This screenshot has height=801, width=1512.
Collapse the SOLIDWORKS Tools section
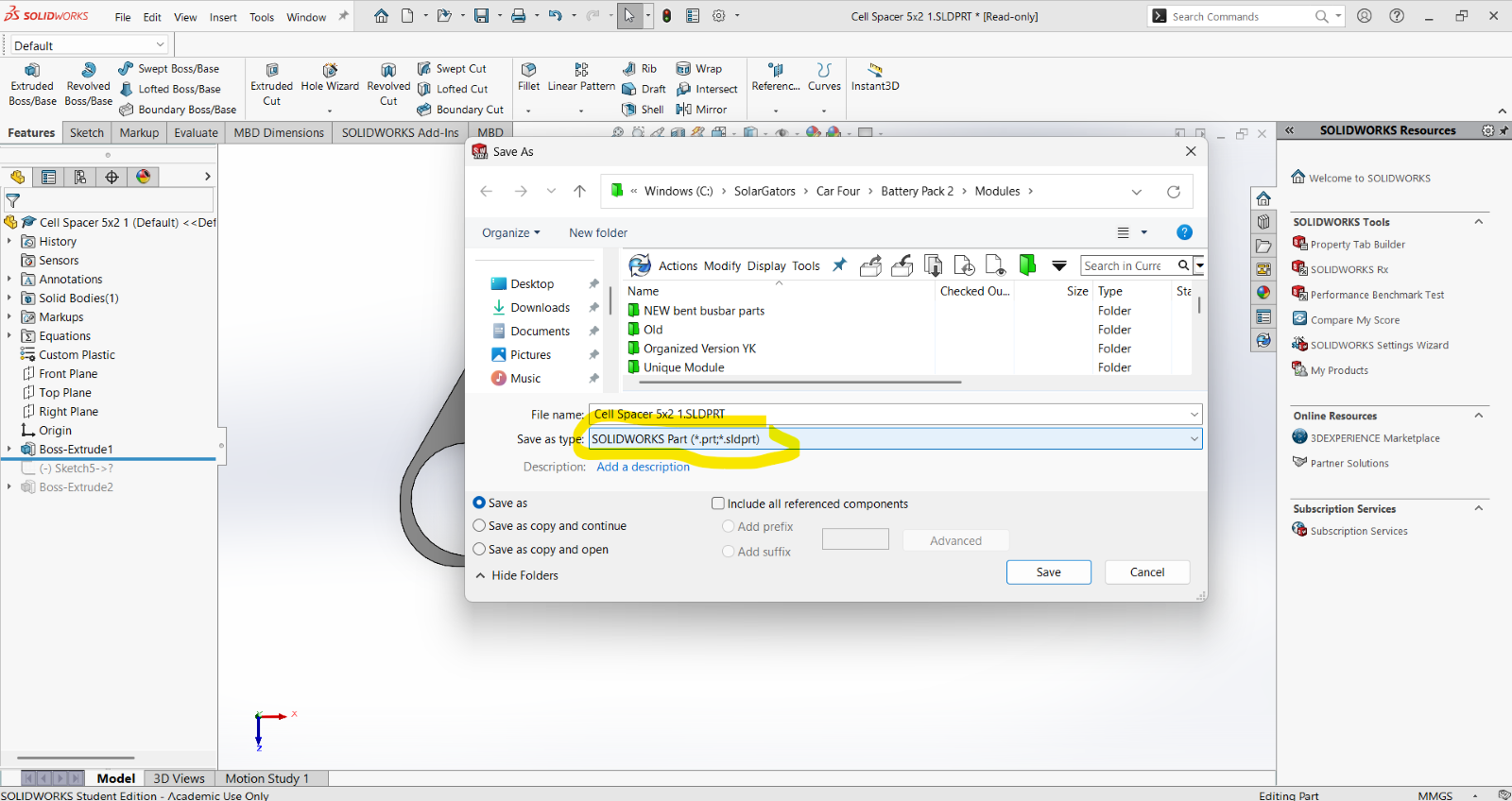[x=1479, y=222]
